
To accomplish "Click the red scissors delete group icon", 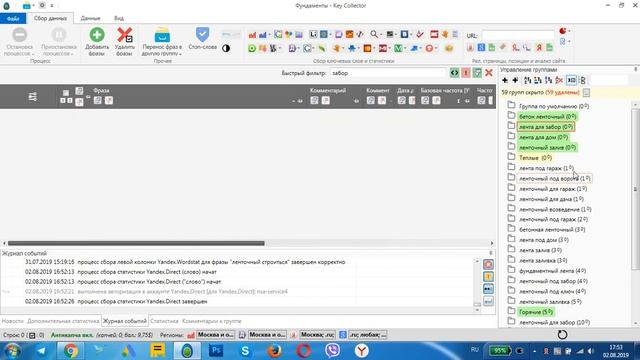I will click(559, 80).
